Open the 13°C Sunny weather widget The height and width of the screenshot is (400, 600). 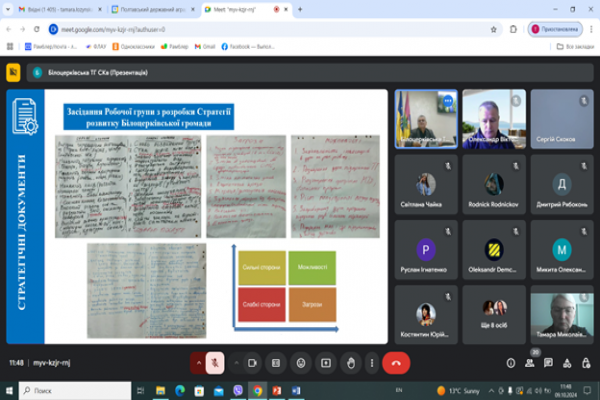click(458, 390)
